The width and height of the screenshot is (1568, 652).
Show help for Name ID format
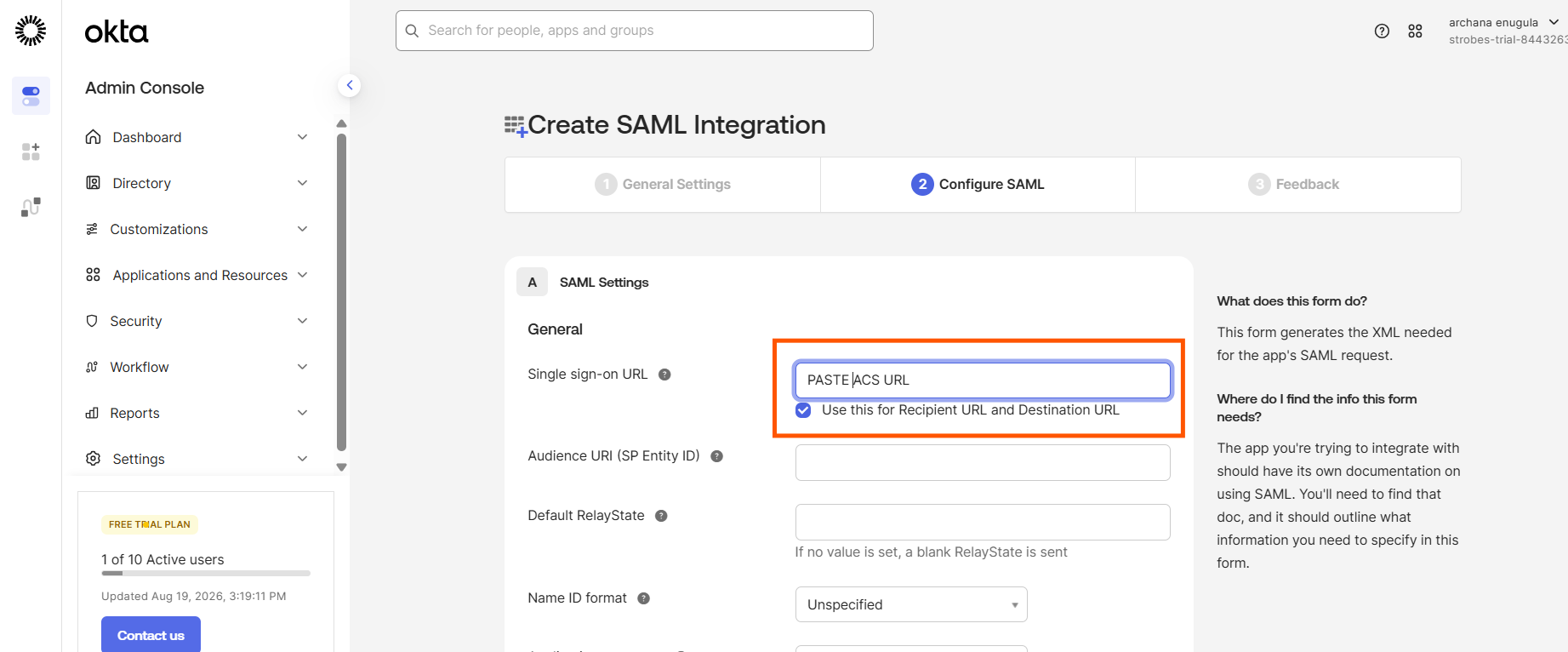pyautogui.click(x=644, y=598)
